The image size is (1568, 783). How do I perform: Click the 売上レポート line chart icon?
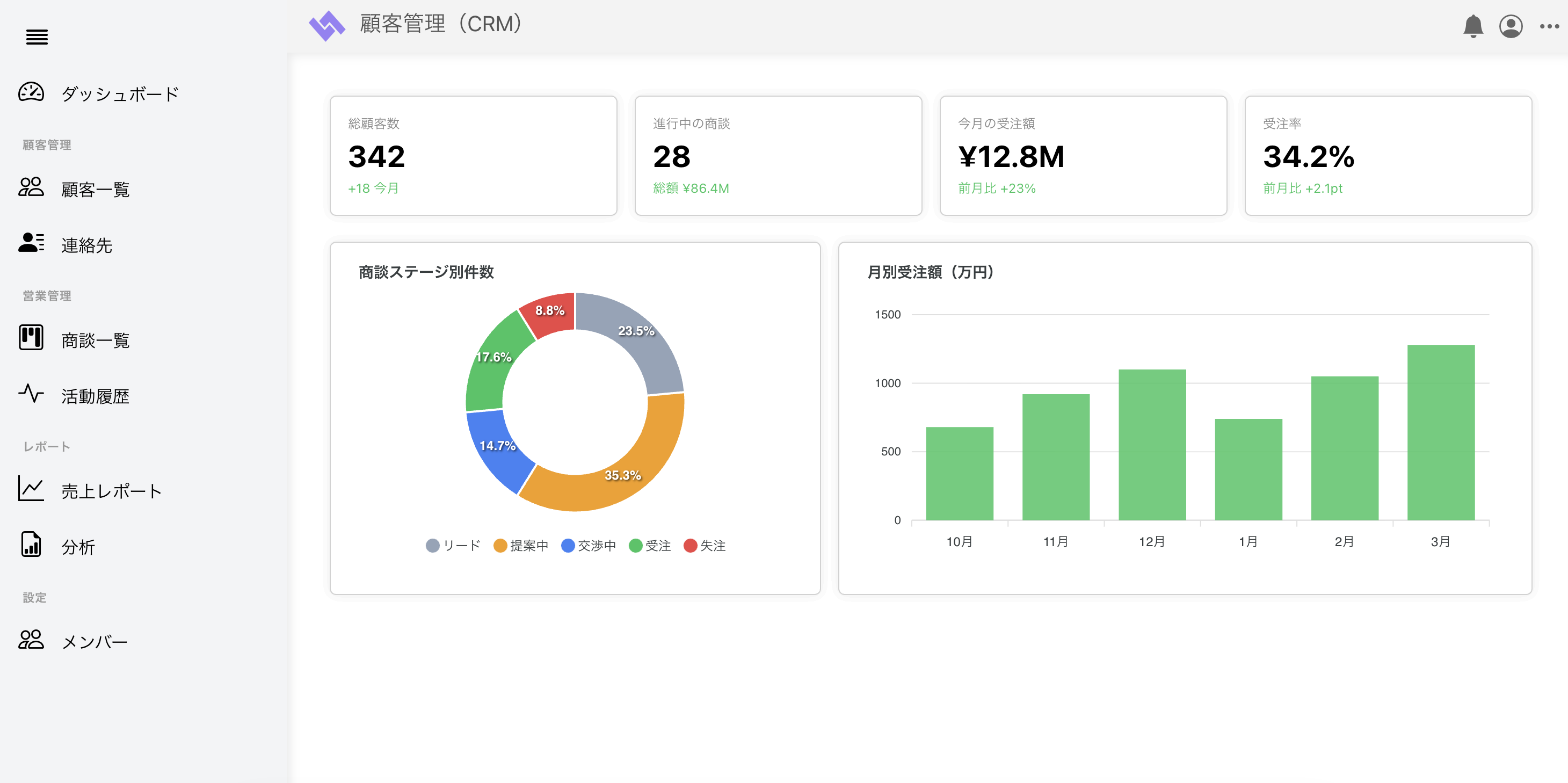click(x=31, y=488)
